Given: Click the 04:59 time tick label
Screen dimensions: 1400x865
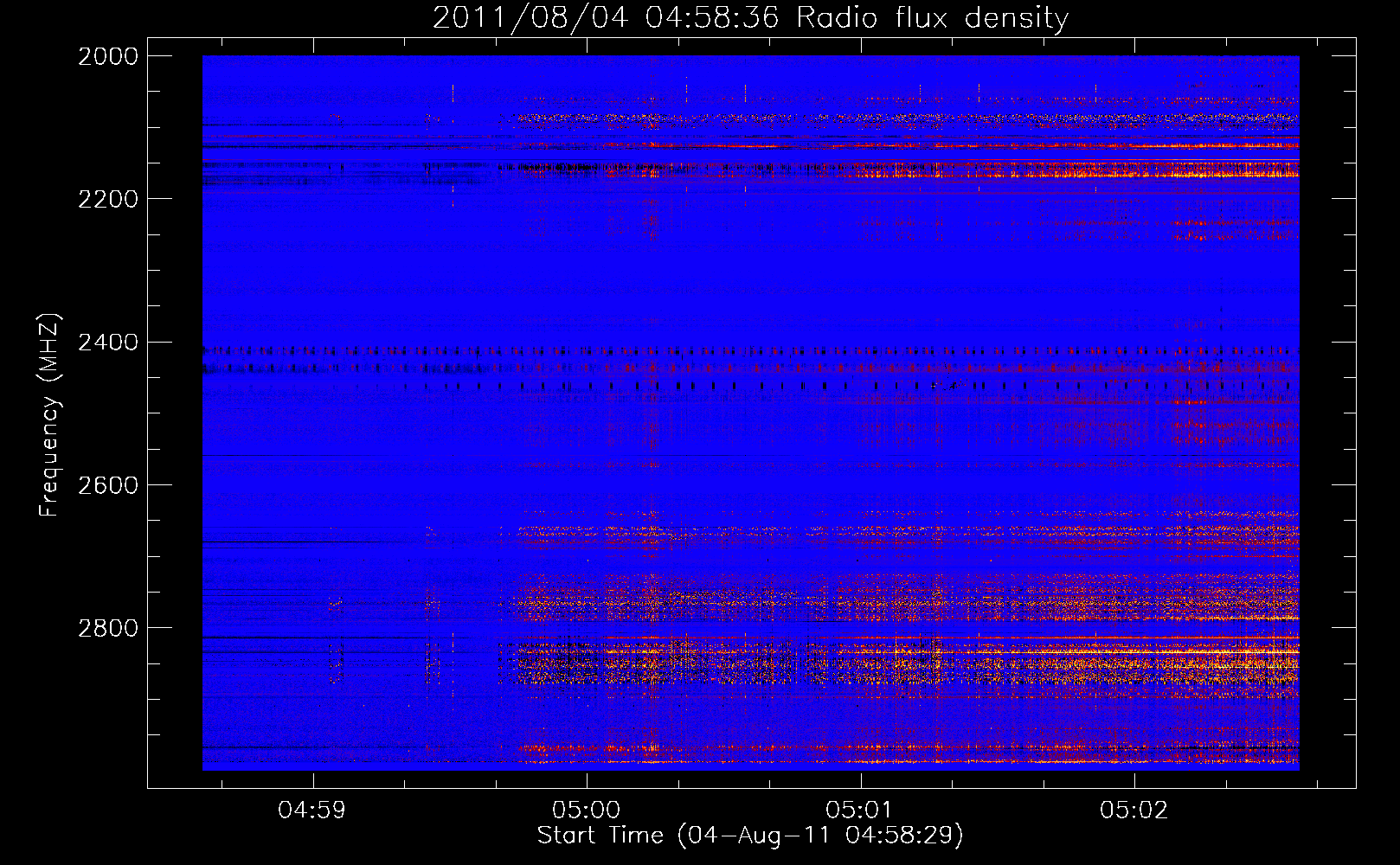Looking at the screenshot, I should (x=312, y=811).
